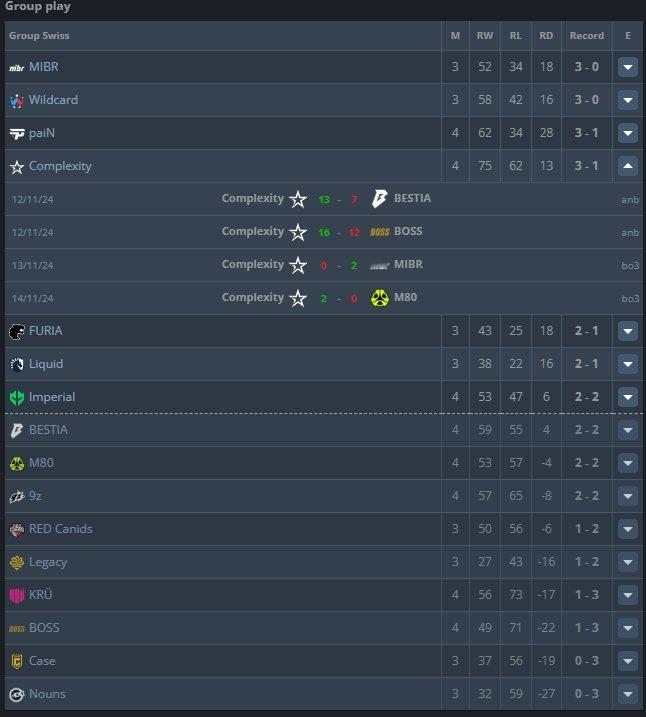Click the Imperial green logo
The image size is (646, 717).
17,397
